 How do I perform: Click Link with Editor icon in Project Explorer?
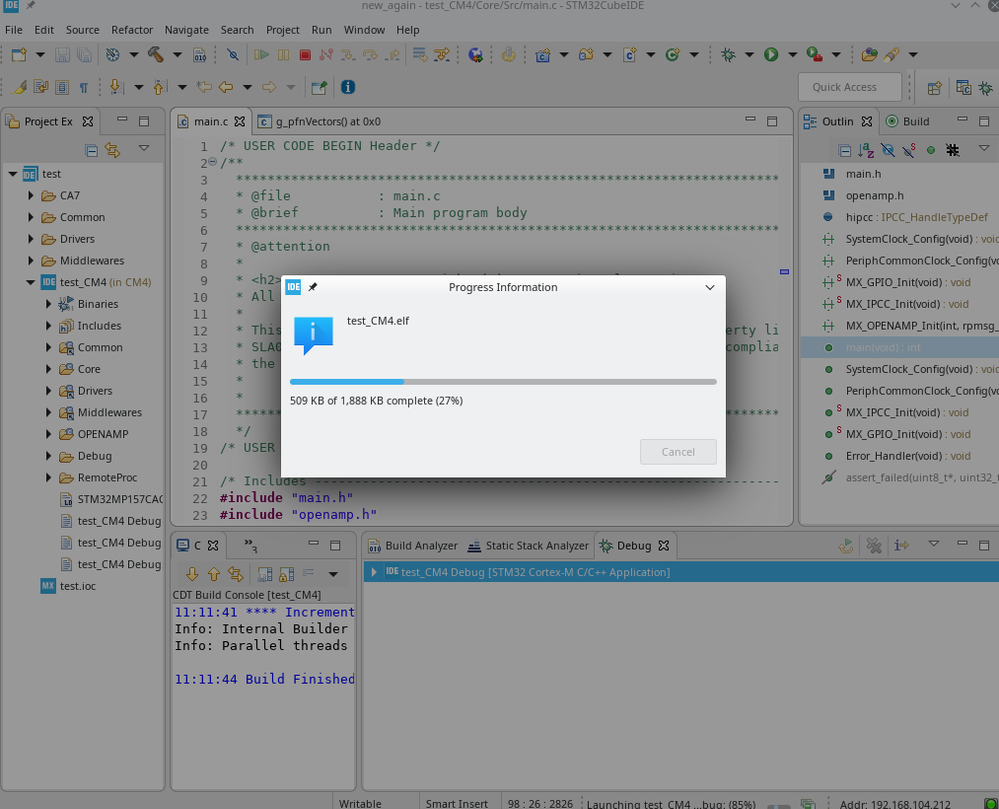(113, 150)
